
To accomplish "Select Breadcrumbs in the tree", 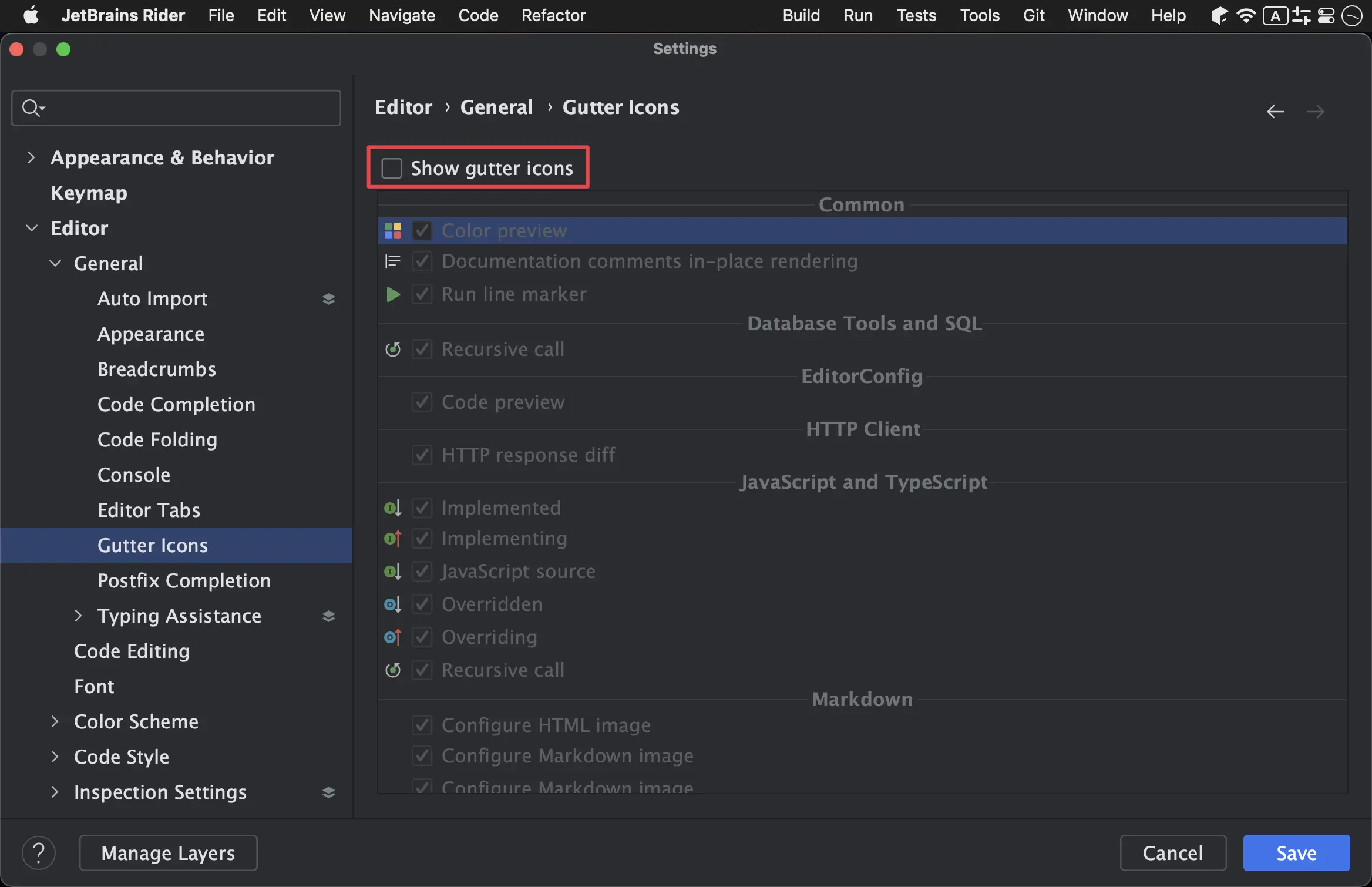I will tap(157, 369).
